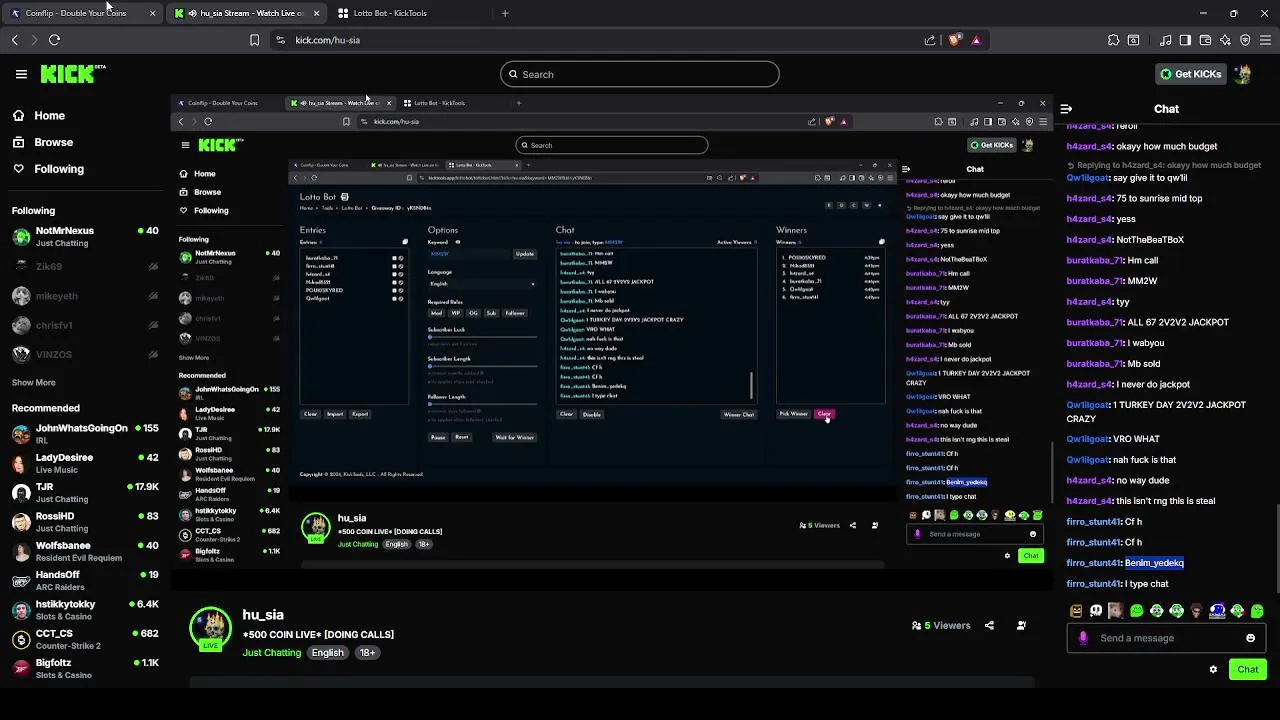Open Brave Rewards triangle icon
The image size is (1280, 720).
tap(976, 40)
